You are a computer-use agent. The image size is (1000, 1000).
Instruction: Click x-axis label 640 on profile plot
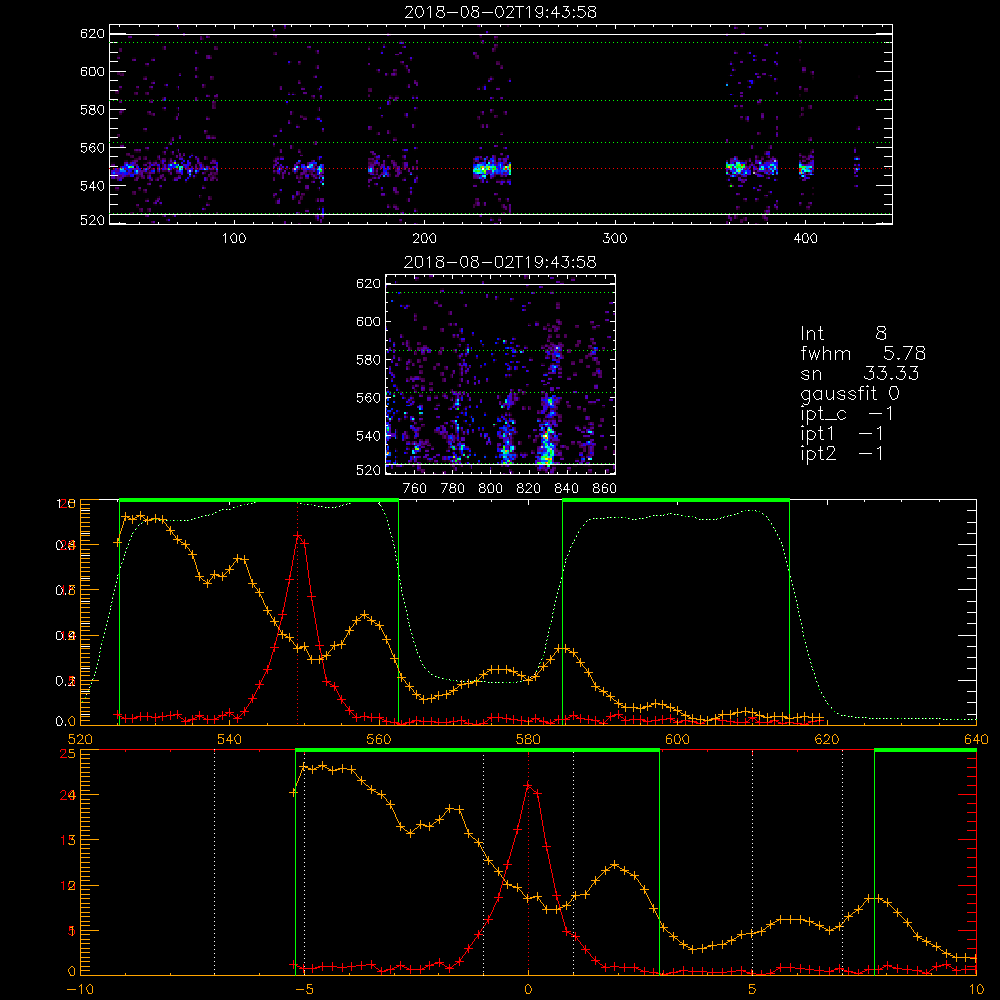tap(976, 739)
